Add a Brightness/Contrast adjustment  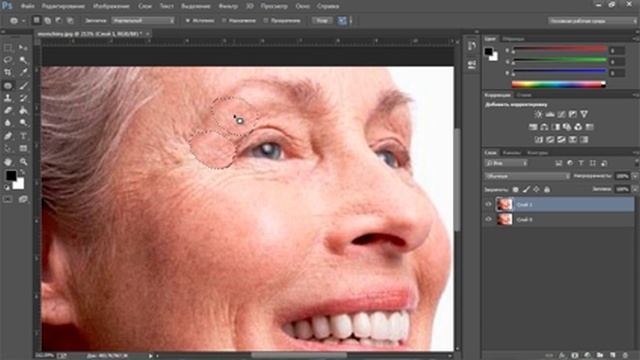538,114
